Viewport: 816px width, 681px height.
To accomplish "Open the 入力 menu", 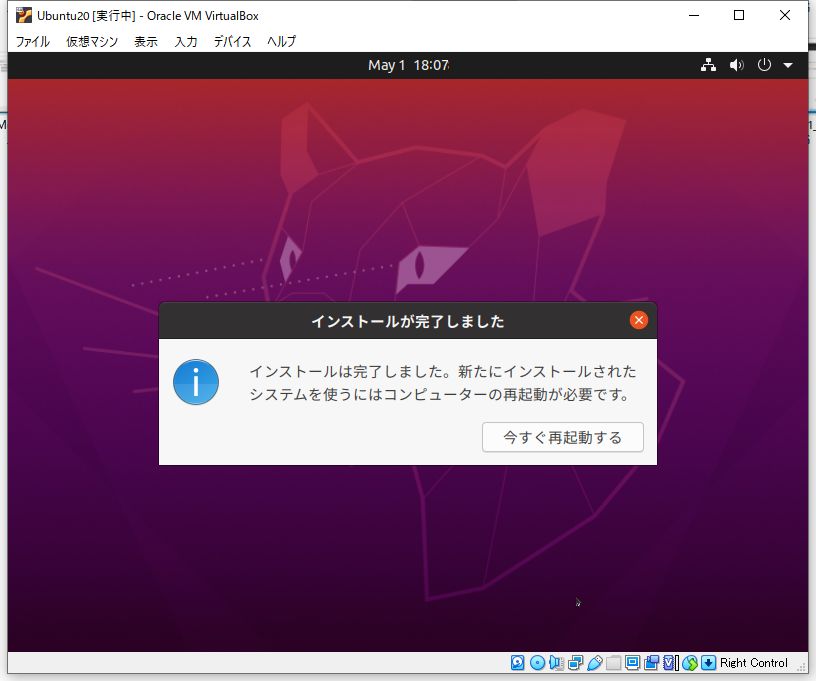I will click(x=186, y=41).
